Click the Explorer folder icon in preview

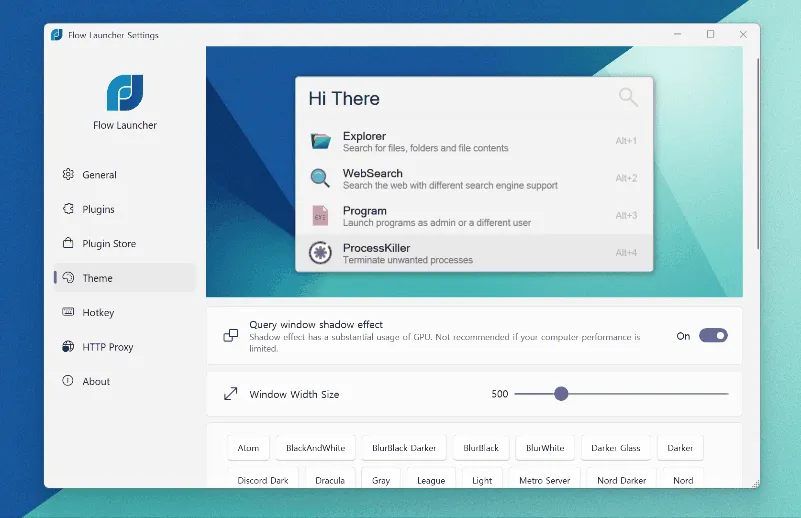[320, 141]
